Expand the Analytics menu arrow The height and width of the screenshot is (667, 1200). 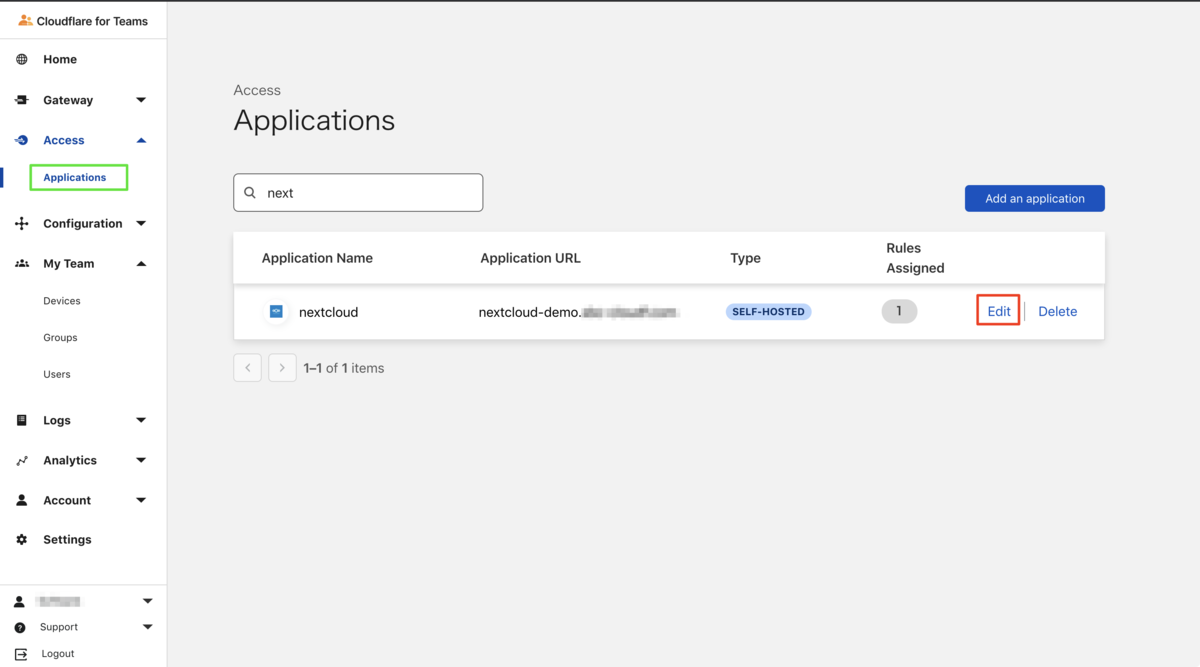pos(141,460)
